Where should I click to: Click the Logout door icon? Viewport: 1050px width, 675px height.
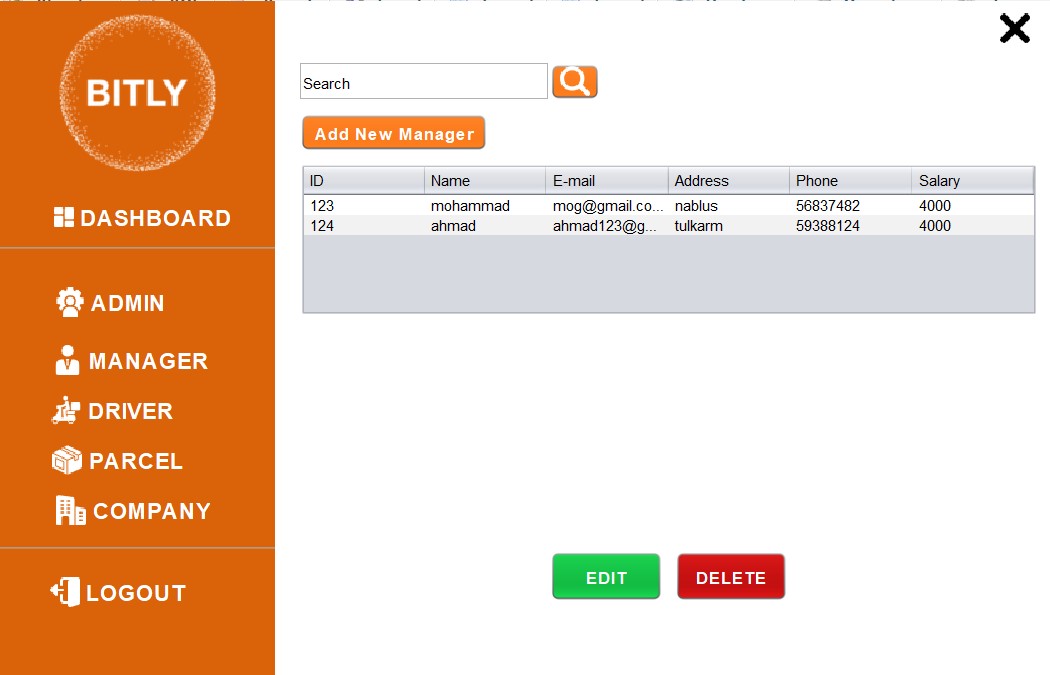coord(65,592)
